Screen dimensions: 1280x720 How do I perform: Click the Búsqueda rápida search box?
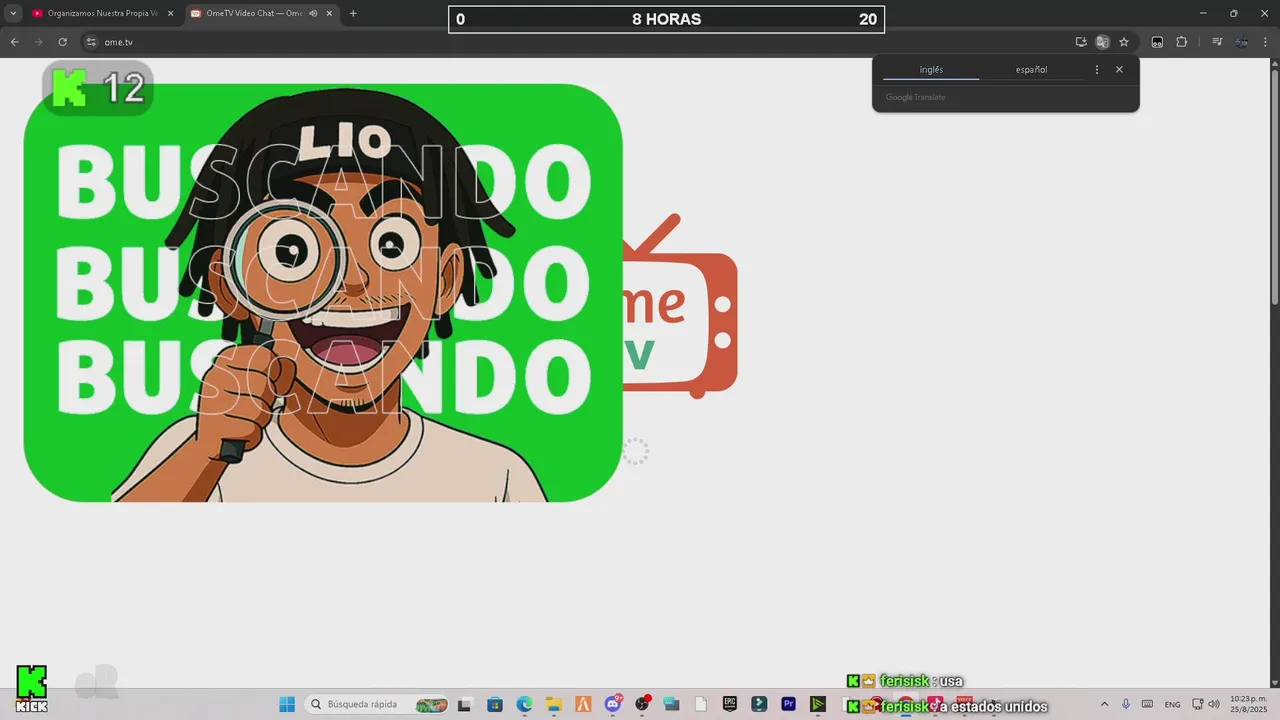pos(377,704)
